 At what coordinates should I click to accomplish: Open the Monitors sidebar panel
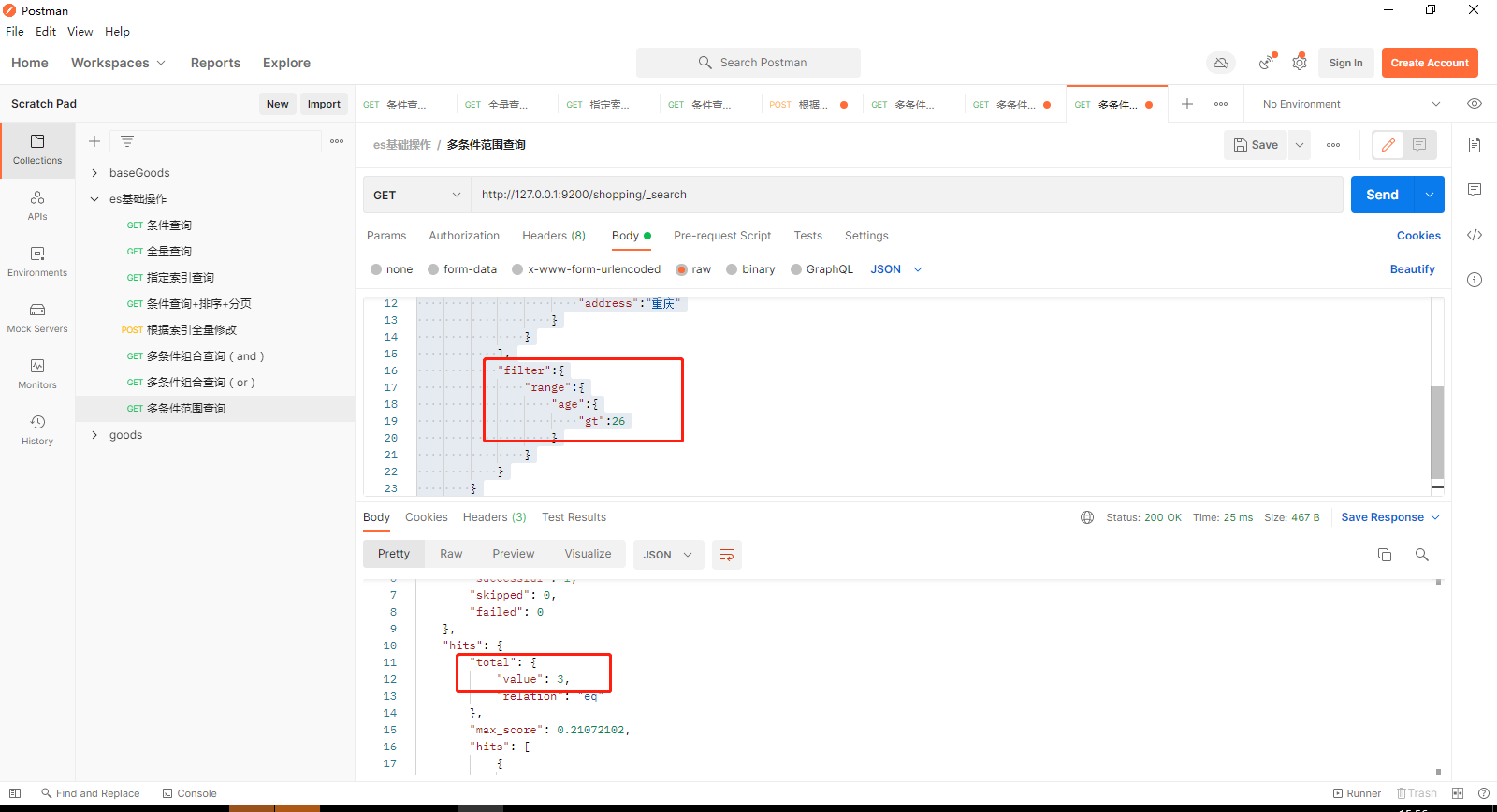coord(37,374)
